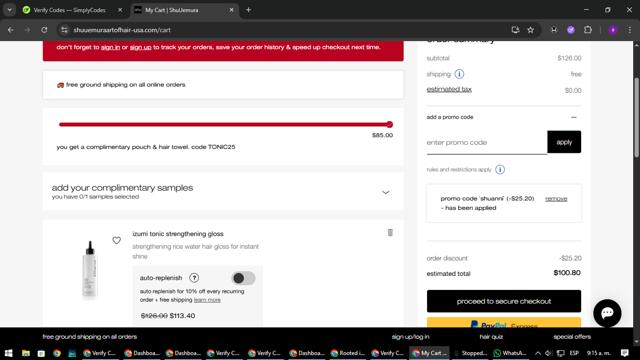The height and width of the screenshot is (360, 640).
Task: Click the page vertical scrollbar
Action: click(636, 117)
